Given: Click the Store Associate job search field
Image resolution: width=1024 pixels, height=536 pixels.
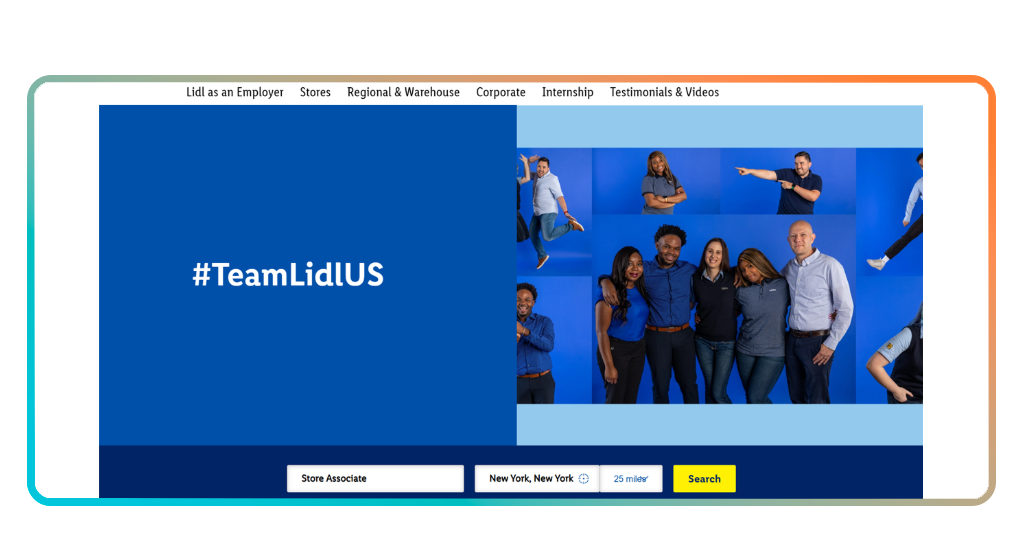Looking at the screenshot, I should coord(376,479).
